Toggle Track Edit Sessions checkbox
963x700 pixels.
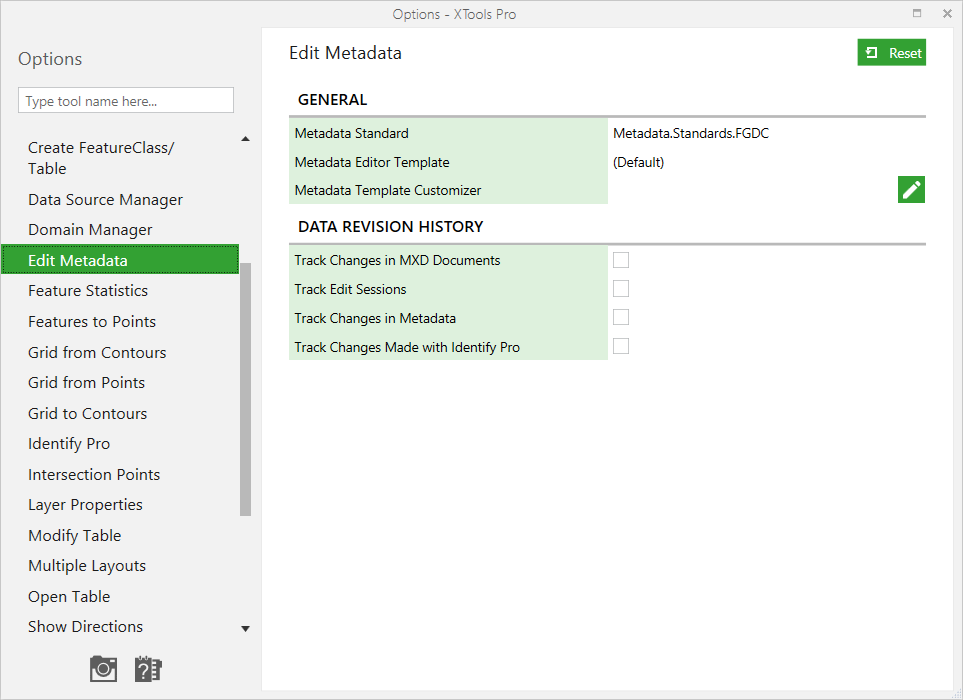621,289
